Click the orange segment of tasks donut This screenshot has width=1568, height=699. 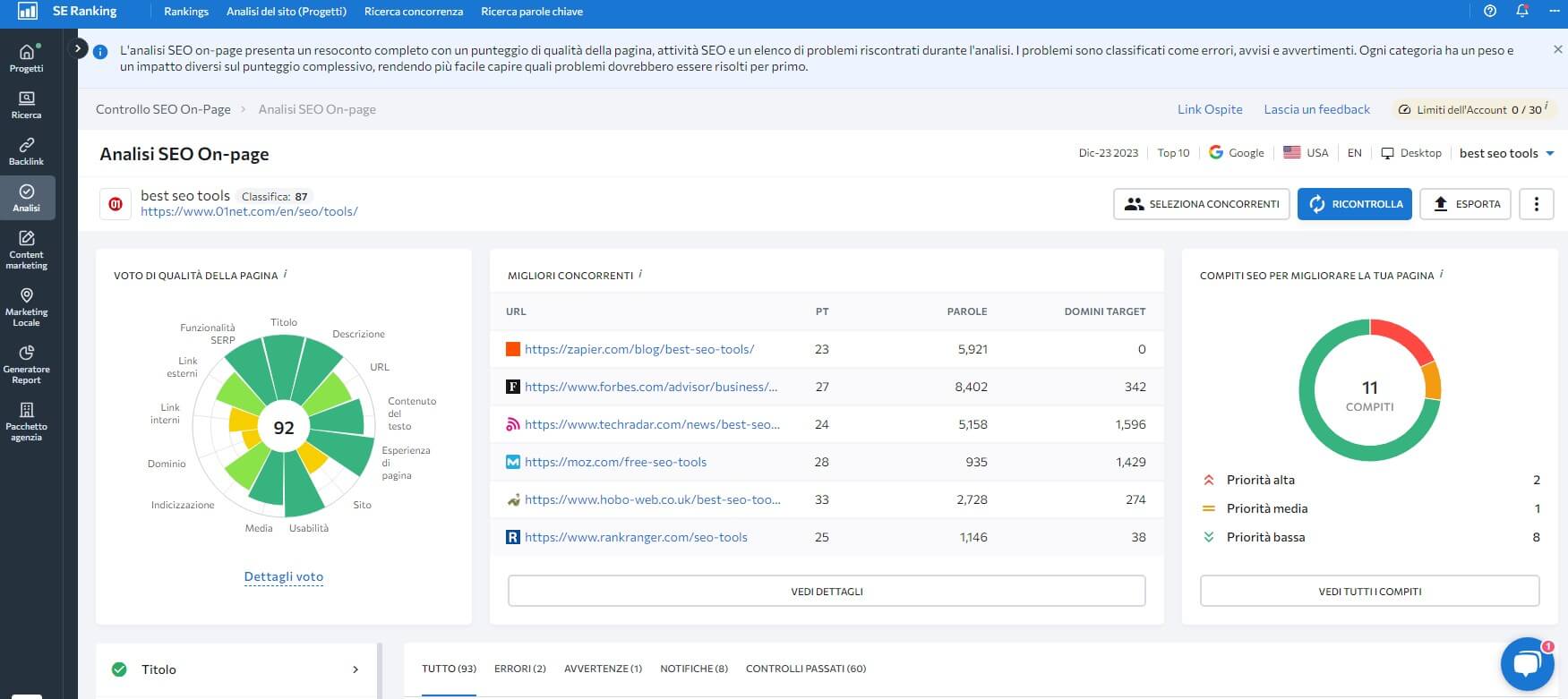[1431, 380]
